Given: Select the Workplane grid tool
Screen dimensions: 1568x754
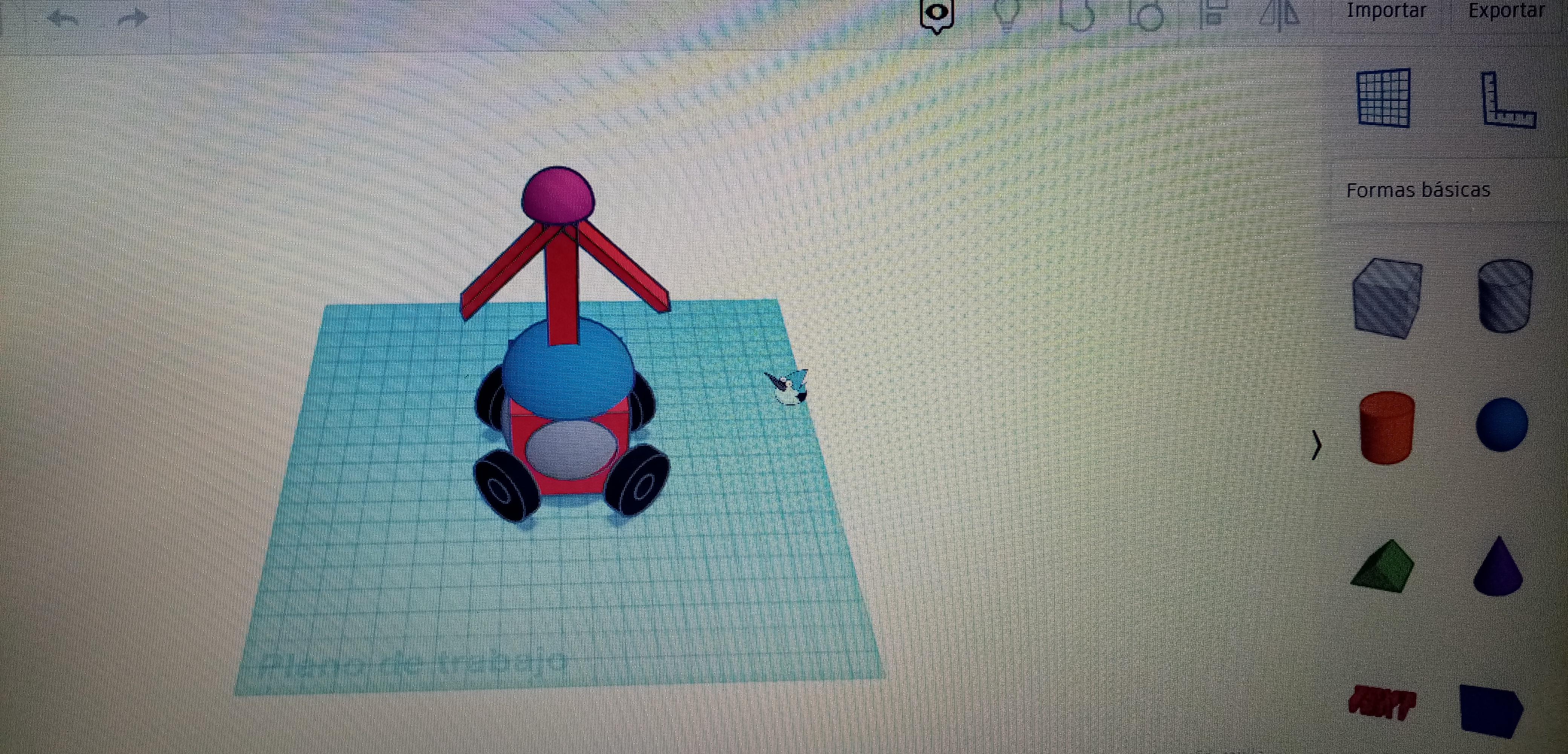Looking at the screenshot, I should point(1384,98).
